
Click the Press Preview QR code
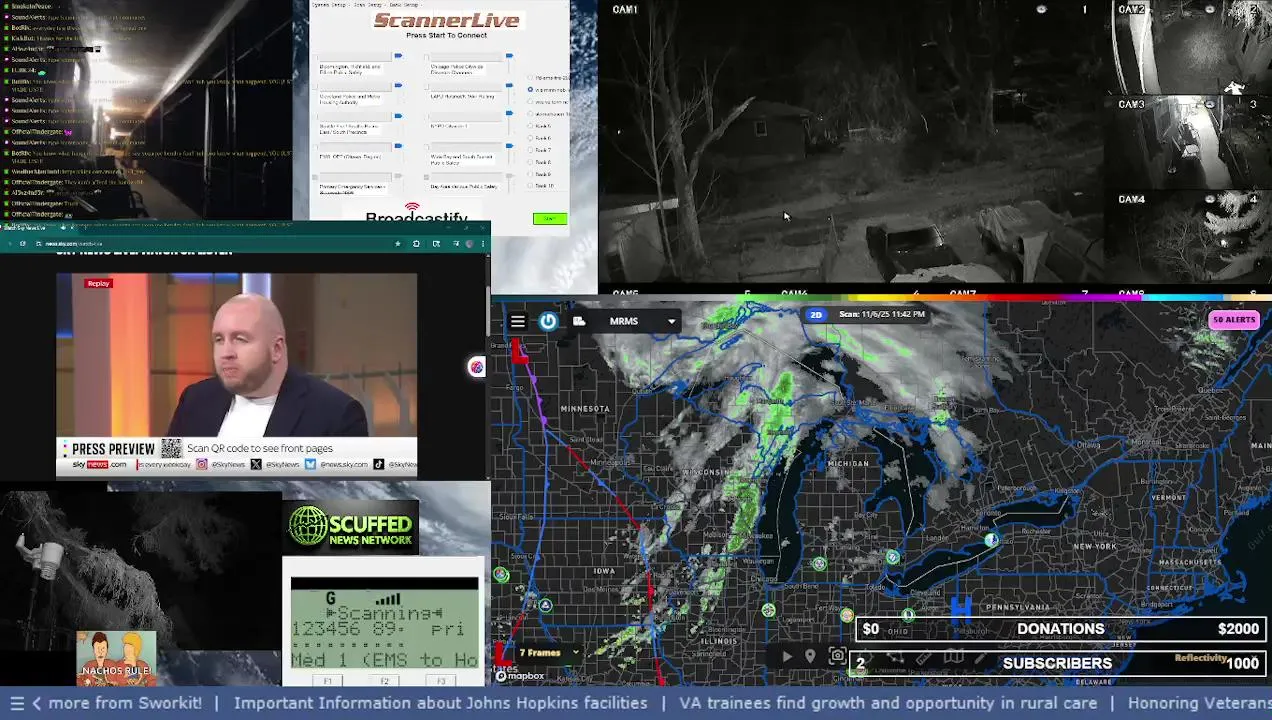(x=171, y=448)
